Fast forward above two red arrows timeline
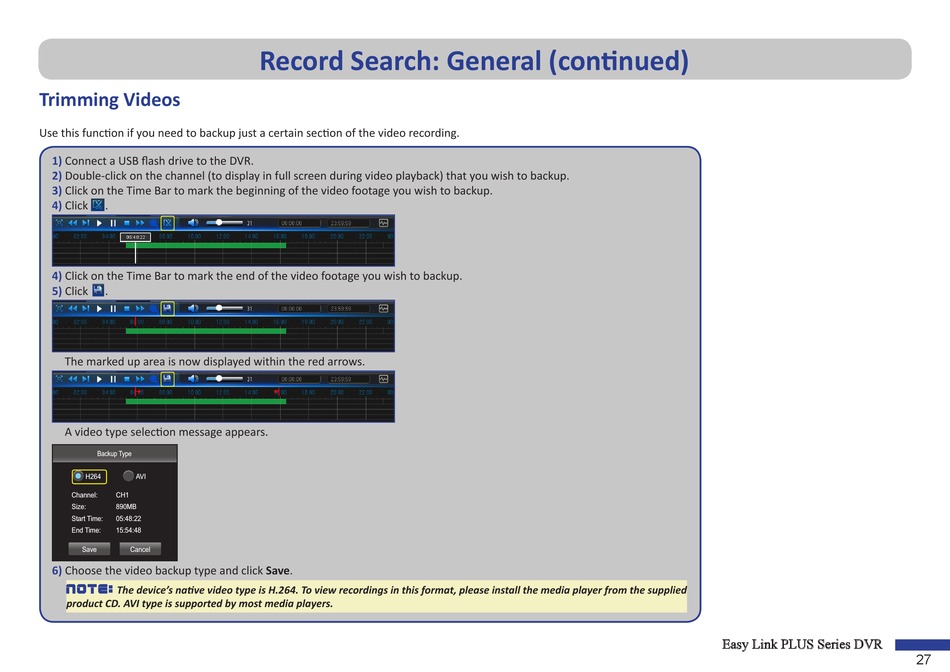Viewport: 950px width, 672px height. pyautogui.click(x=140, y=379)
